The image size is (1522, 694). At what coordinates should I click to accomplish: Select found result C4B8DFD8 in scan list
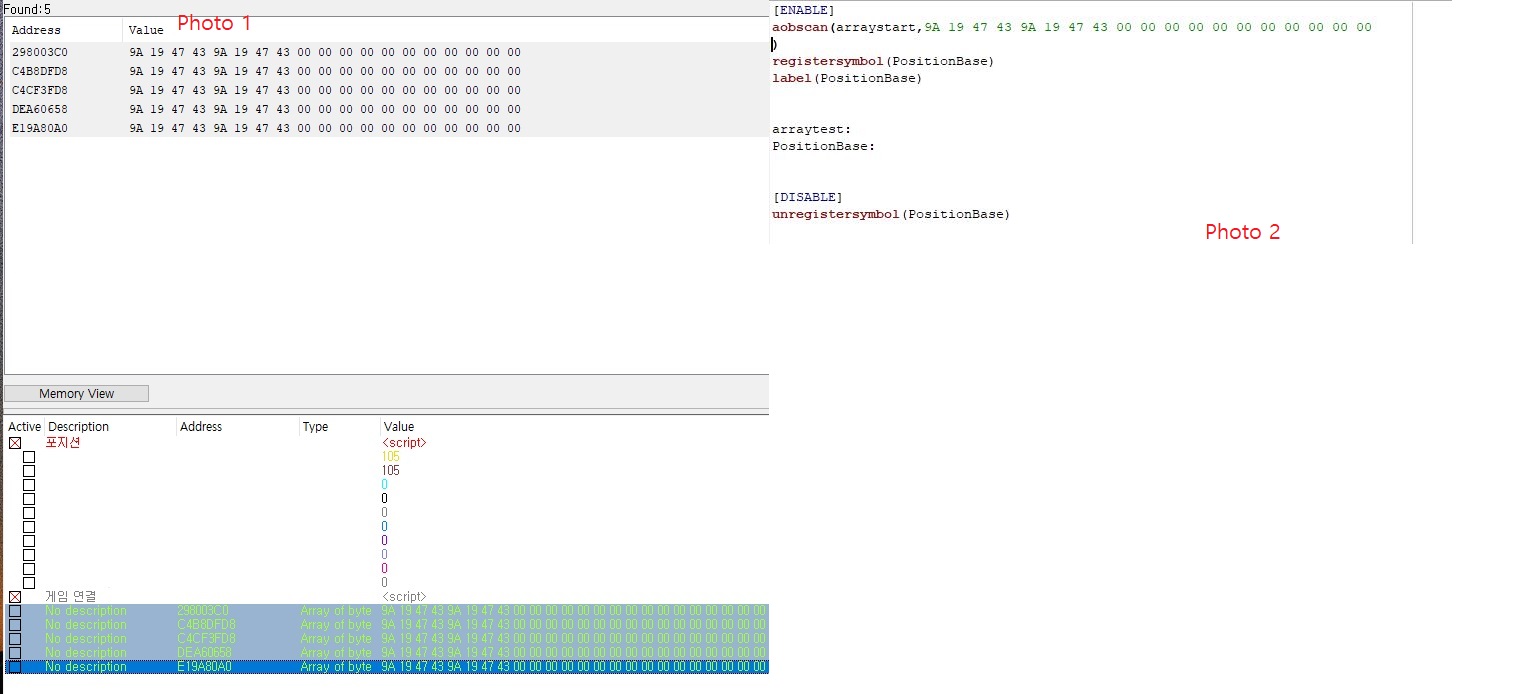tap(40, 71)
